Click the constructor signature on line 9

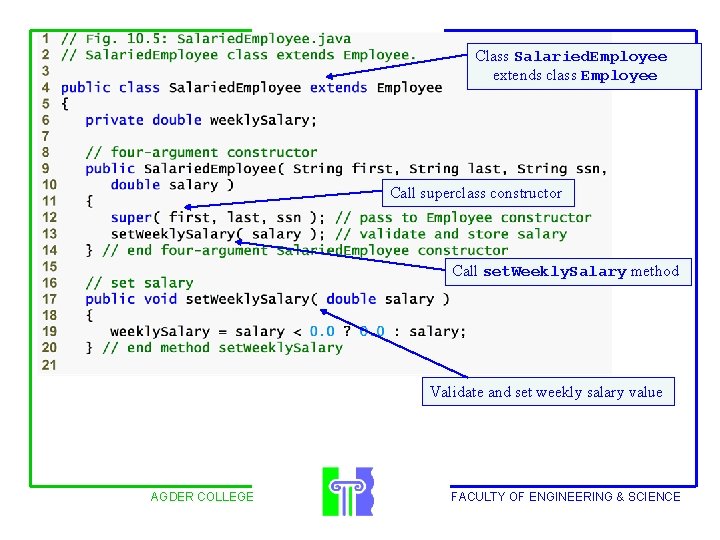pyautogui.click(x=347, y=169)
